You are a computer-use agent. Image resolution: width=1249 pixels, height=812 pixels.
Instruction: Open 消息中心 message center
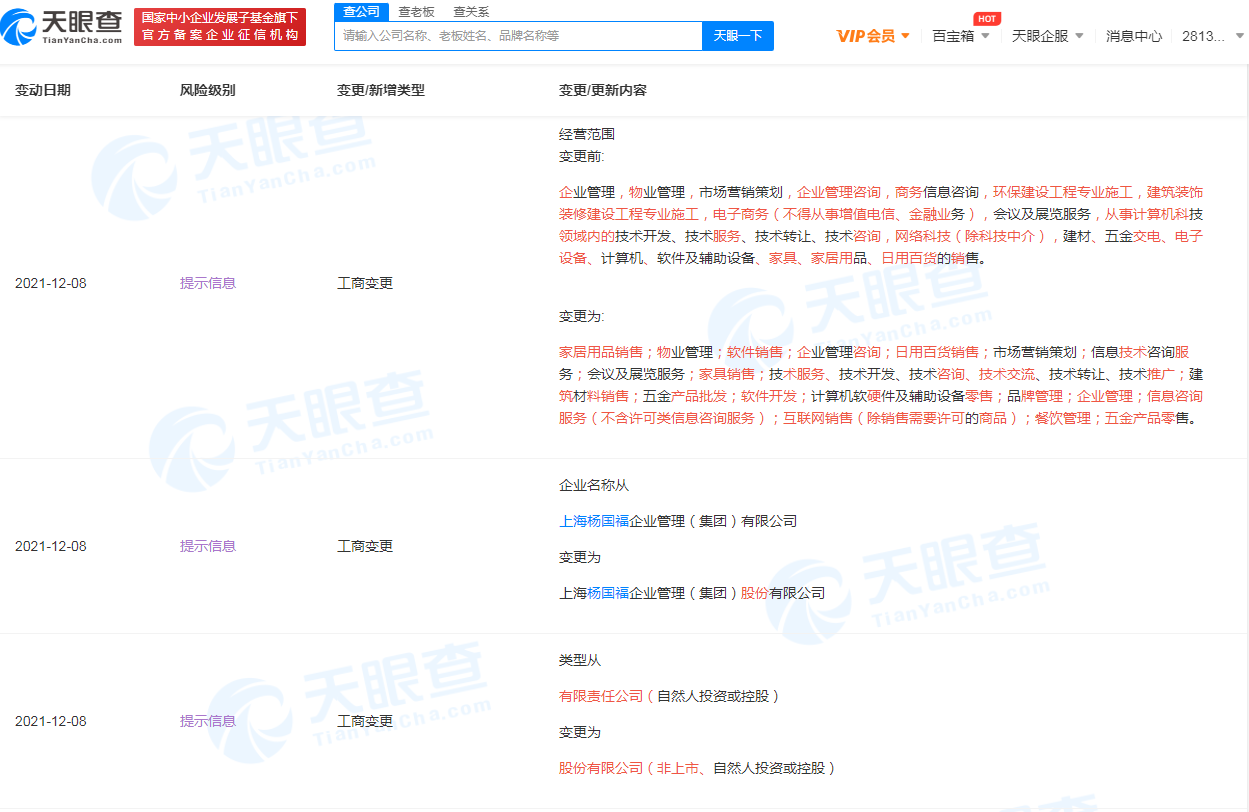coord(1134,36)
